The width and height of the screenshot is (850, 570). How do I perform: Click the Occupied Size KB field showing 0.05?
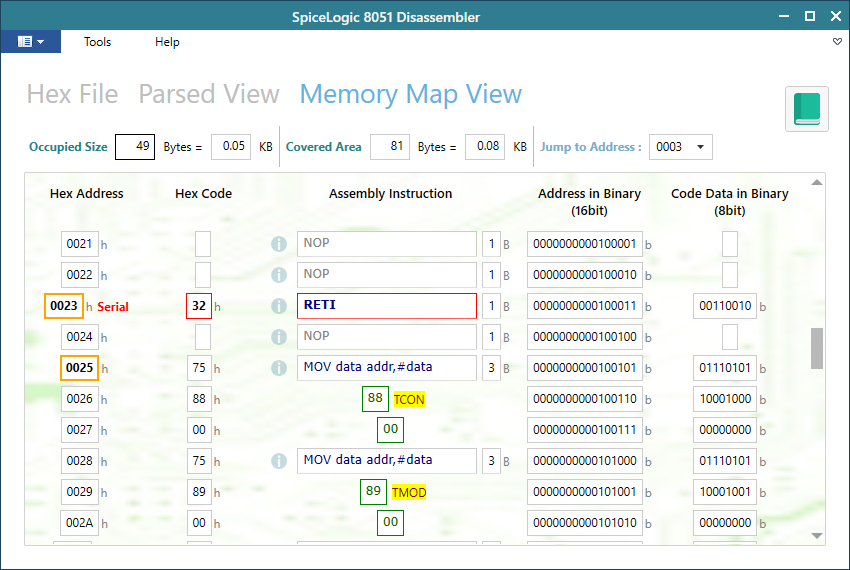pyautogui.click(x=231, y=146)
